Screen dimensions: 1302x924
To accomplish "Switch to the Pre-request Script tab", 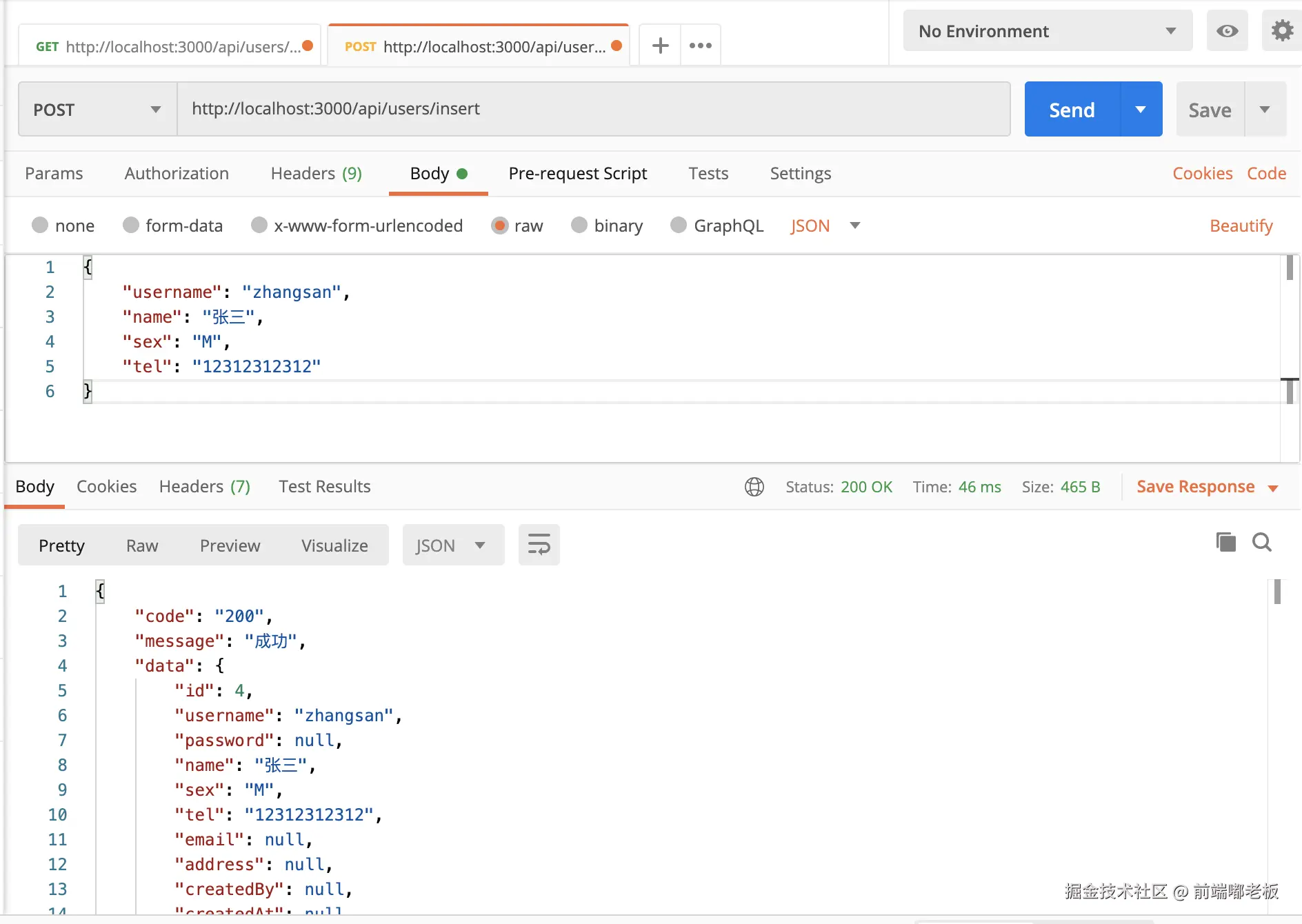I will click(577, 174).
